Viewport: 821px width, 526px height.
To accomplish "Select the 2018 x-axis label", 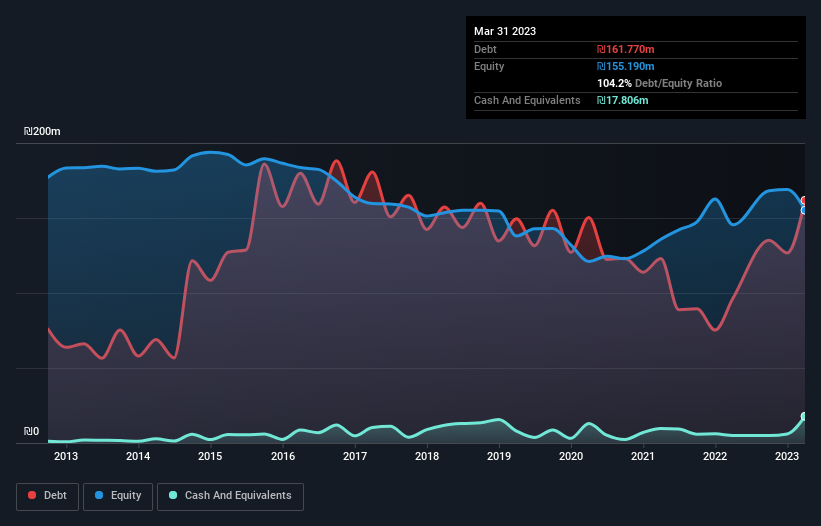I will (427, 456).
